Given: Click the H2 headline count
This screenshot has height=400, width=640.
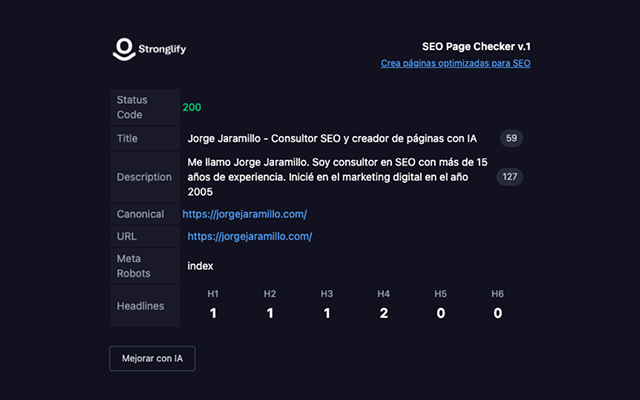Looking at the screenshot, I should 270,313.
